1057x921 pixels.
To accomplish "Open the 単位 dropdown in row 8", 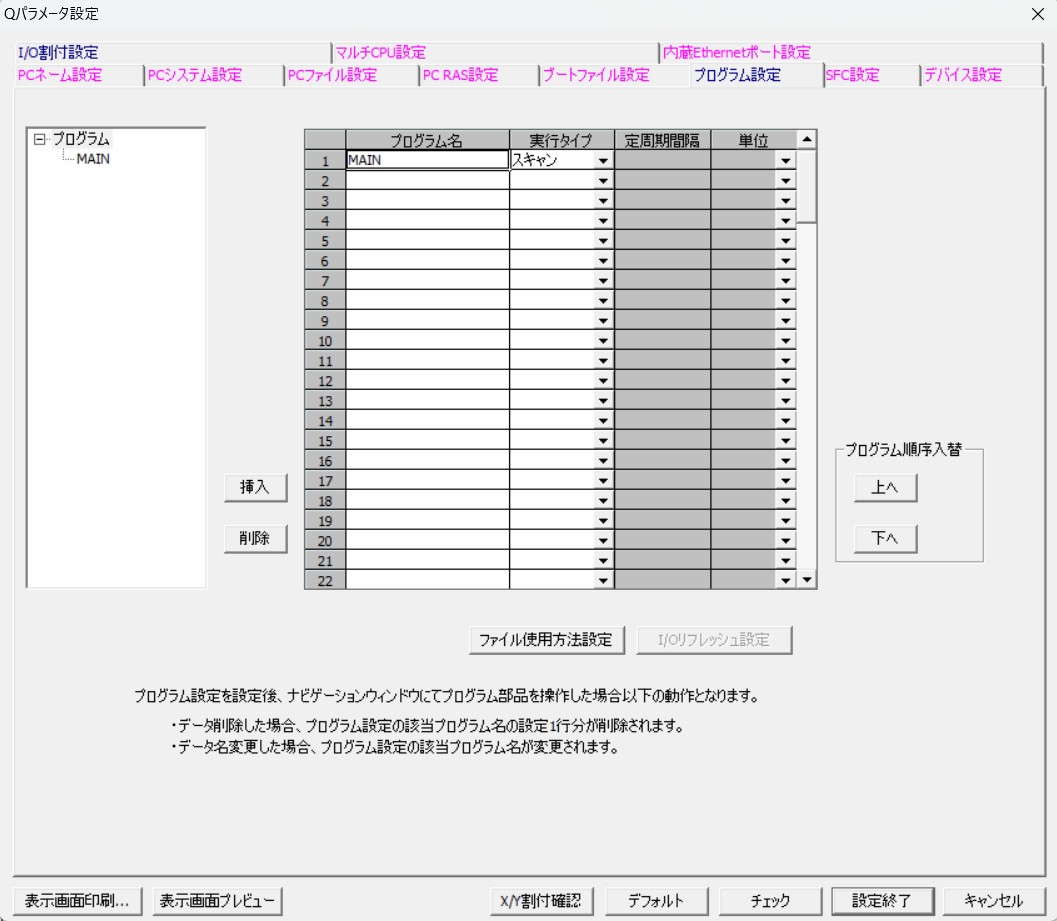I will click(785, 301).
